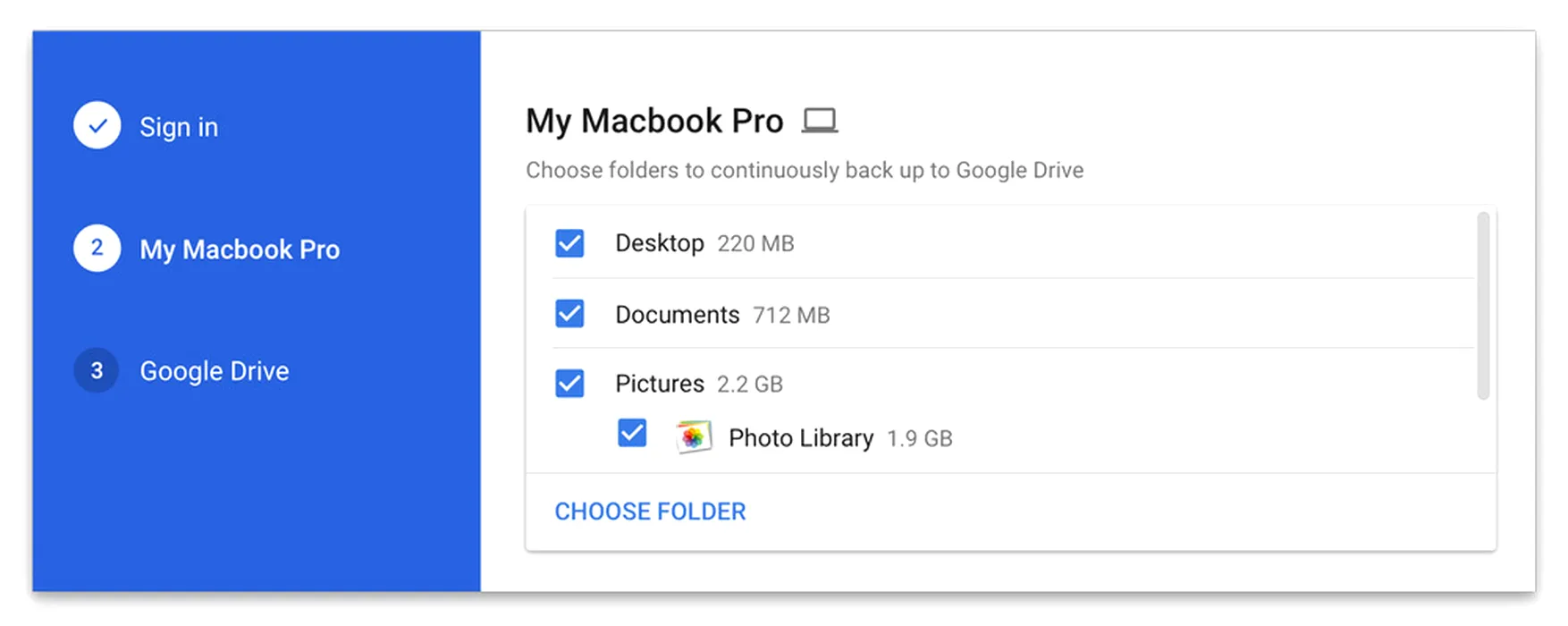The height and width of the screenshot is (626, 1568).
Task: Click the Documents folder name
Action: pyautogui.click(x=678, y=315)
